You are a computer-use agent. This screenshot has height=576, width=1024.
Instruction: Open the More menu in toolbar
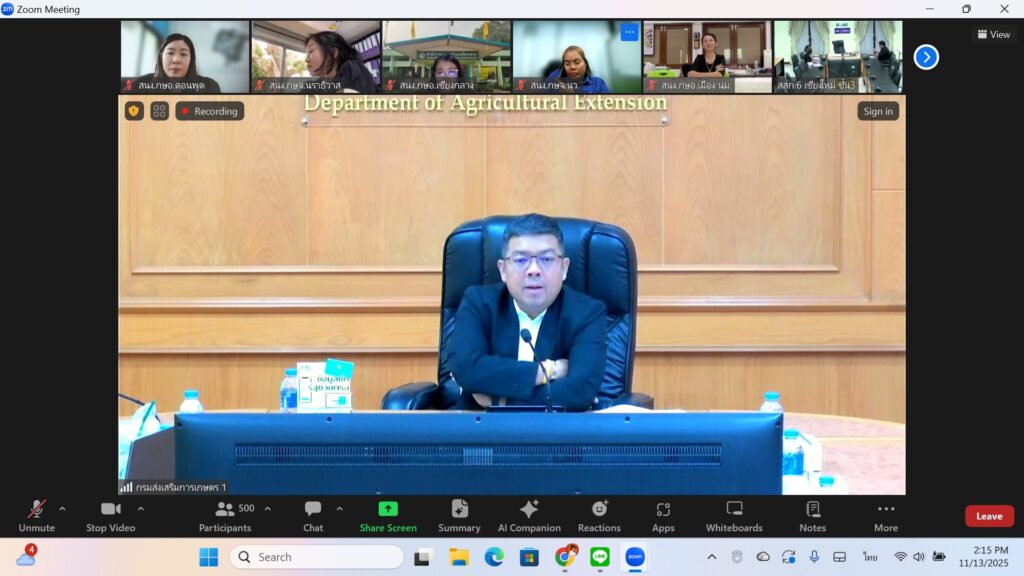tap(885, 515)
